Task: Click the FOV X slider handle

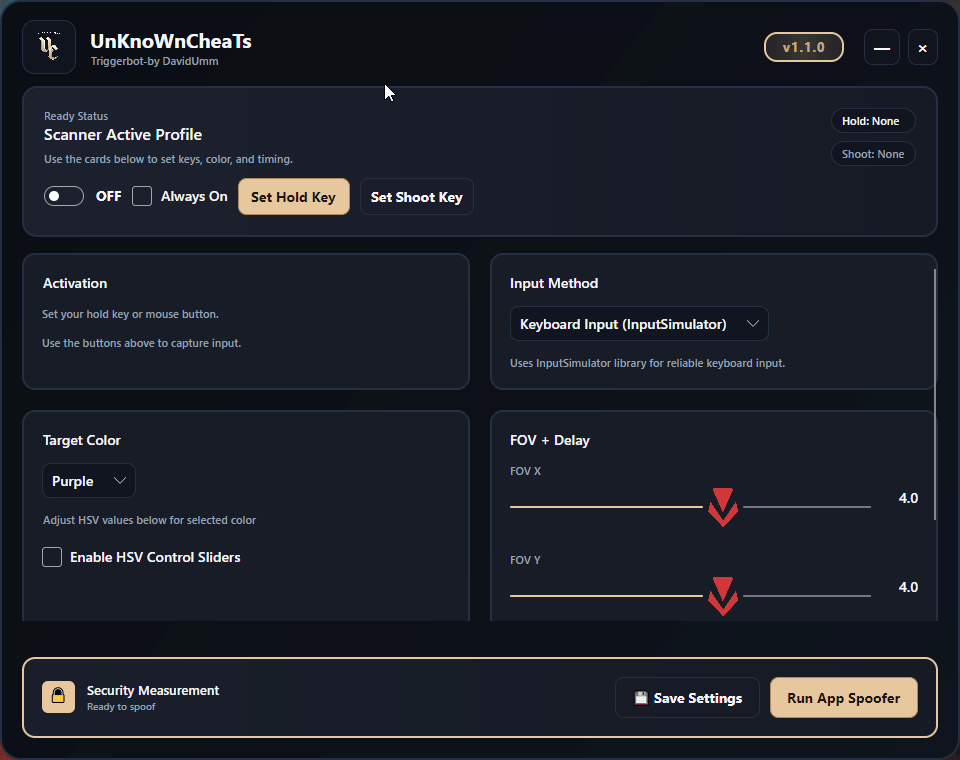Action: click(x=722, y=506)
